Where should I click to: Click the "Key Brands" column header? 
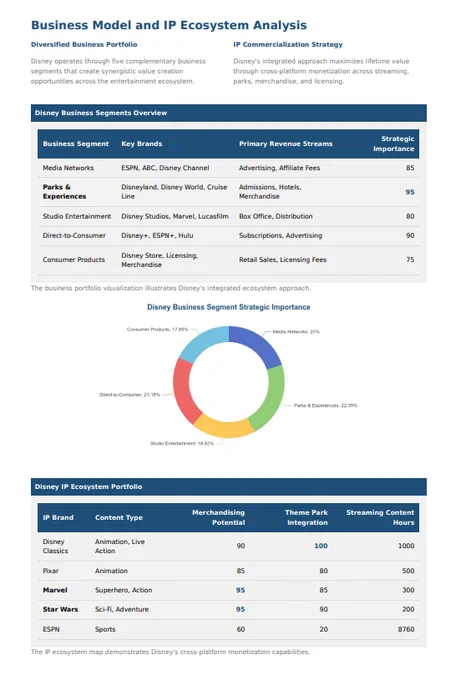[141, 144]
